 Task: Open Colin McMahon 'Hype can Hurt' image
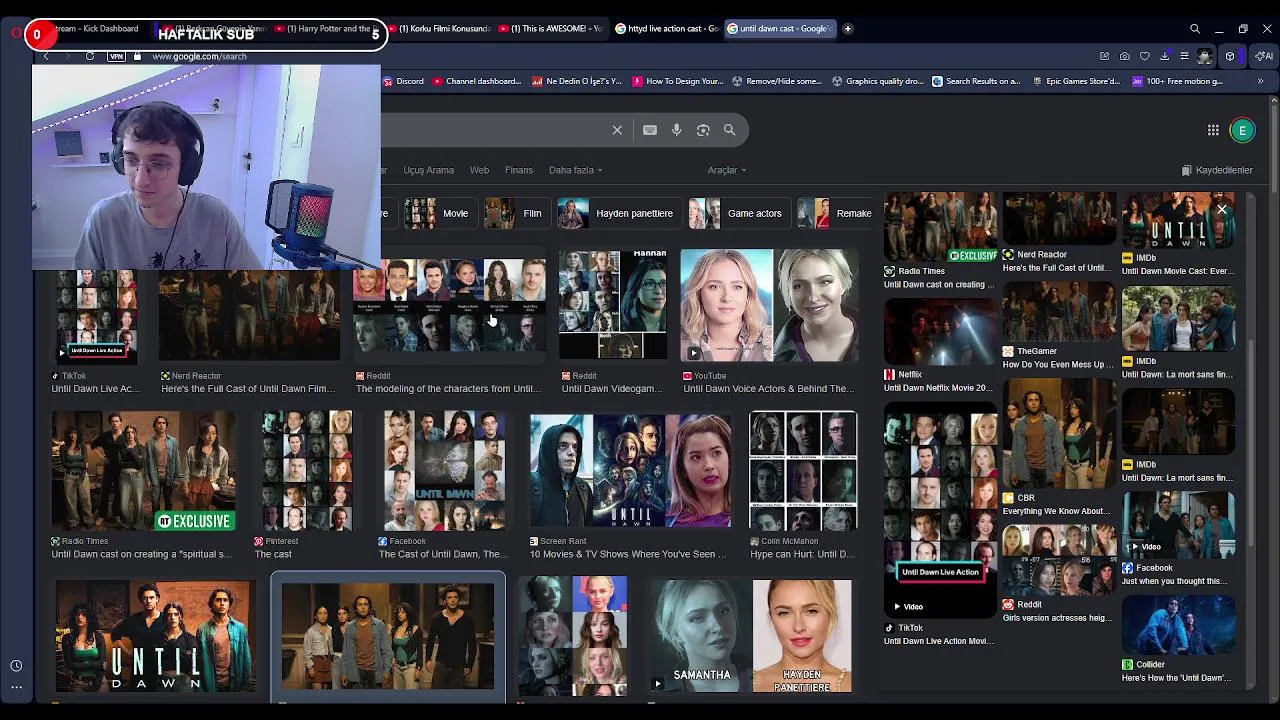pos(803,470)
